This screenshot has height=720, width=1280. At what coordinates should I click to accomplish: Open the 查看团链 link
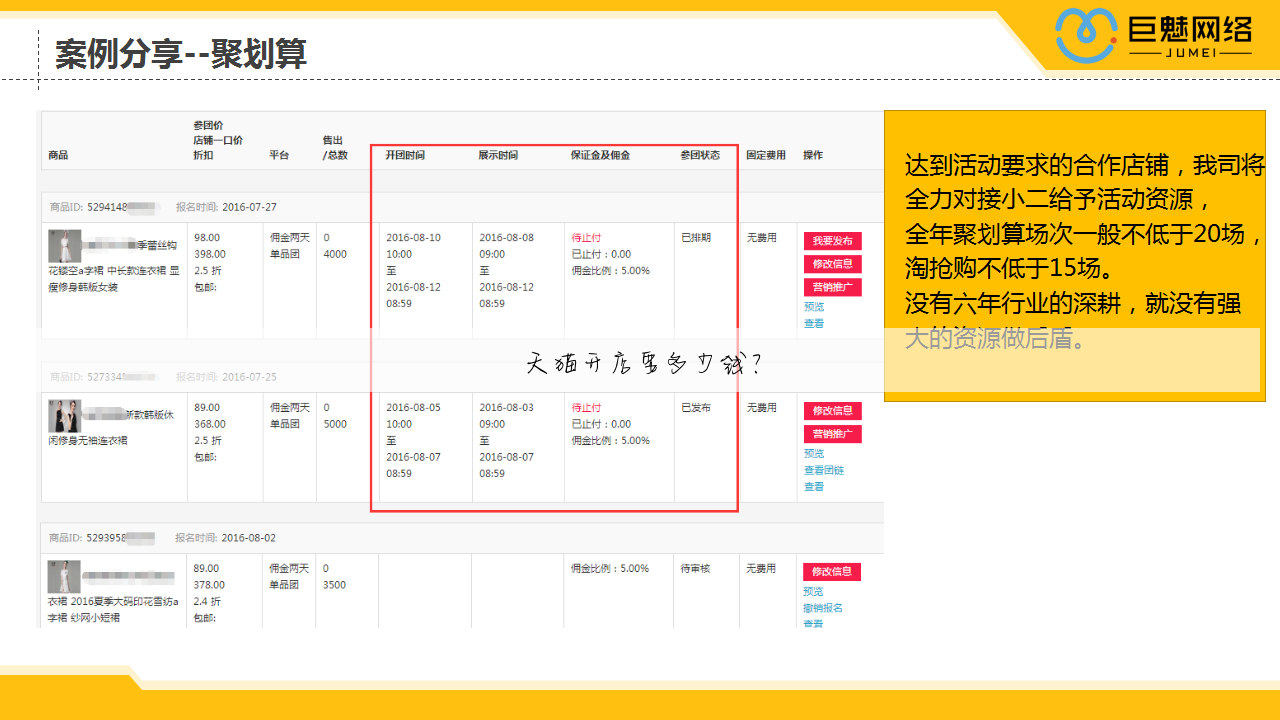[x=824, y=470]
